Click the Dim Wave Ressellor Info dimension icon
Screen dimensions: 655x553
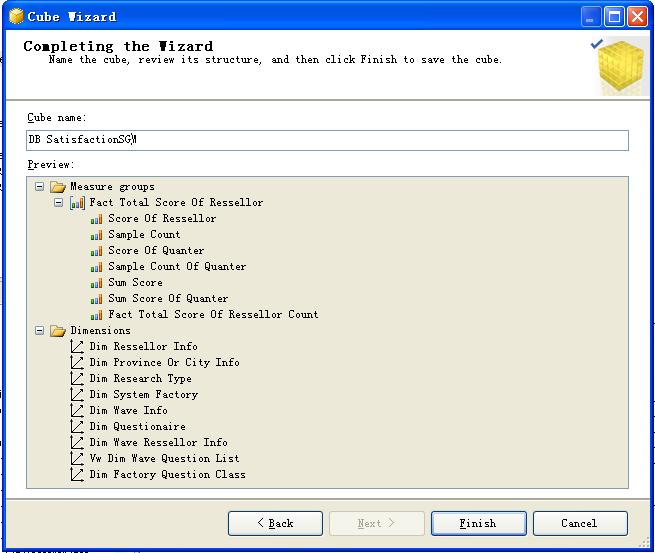[77, 442]
